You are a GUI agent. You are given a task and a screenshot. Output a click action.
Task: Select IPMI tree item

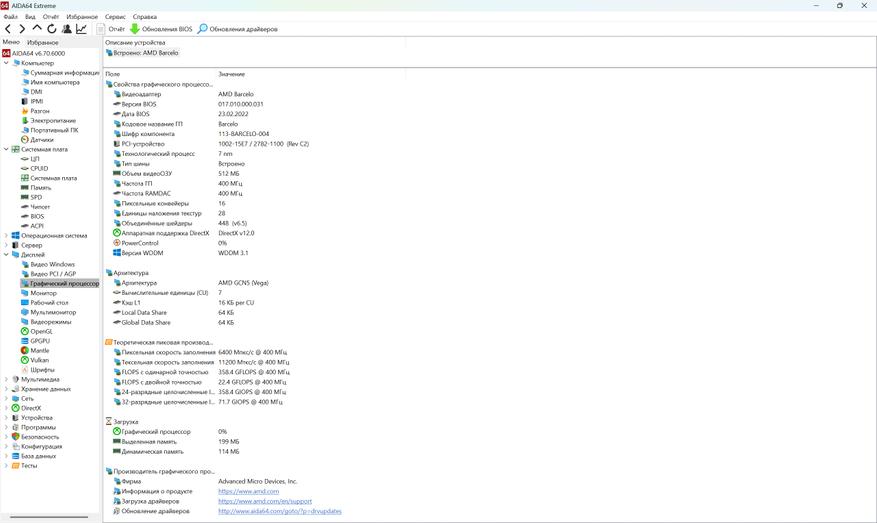point(32,101)
